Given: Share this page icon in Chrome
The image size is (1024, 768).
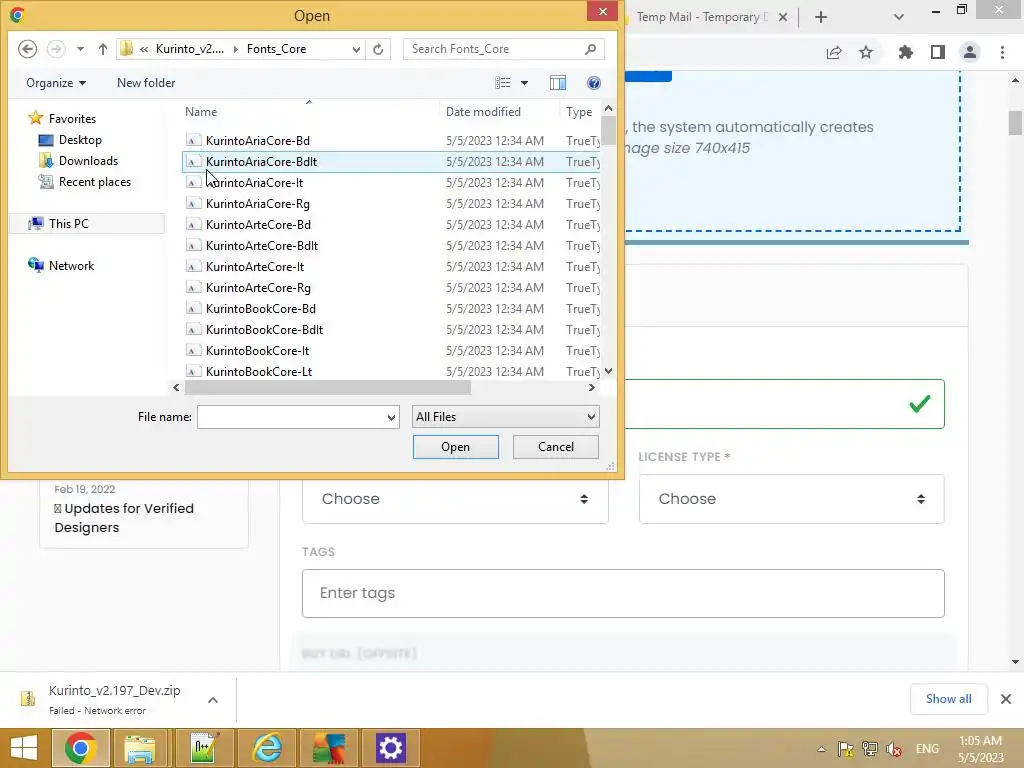Looking at the screenshot, I should pyautogui.click(x=834, y=52).
